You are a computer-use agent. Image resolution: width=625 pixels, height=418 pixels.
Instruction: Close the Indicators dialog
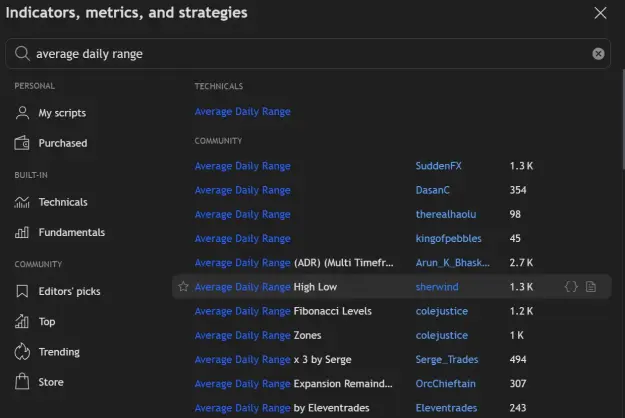(600, 13)
